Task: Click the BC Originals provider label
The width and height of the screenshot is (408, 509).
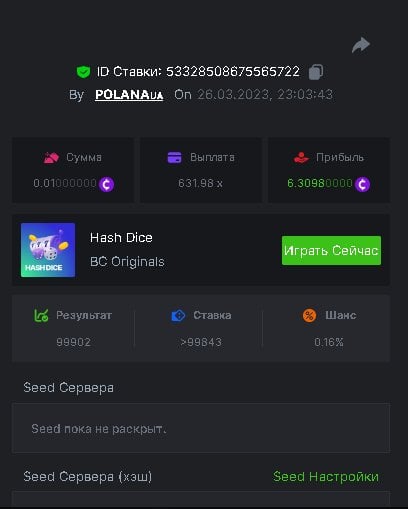Action: click(127, 262)
